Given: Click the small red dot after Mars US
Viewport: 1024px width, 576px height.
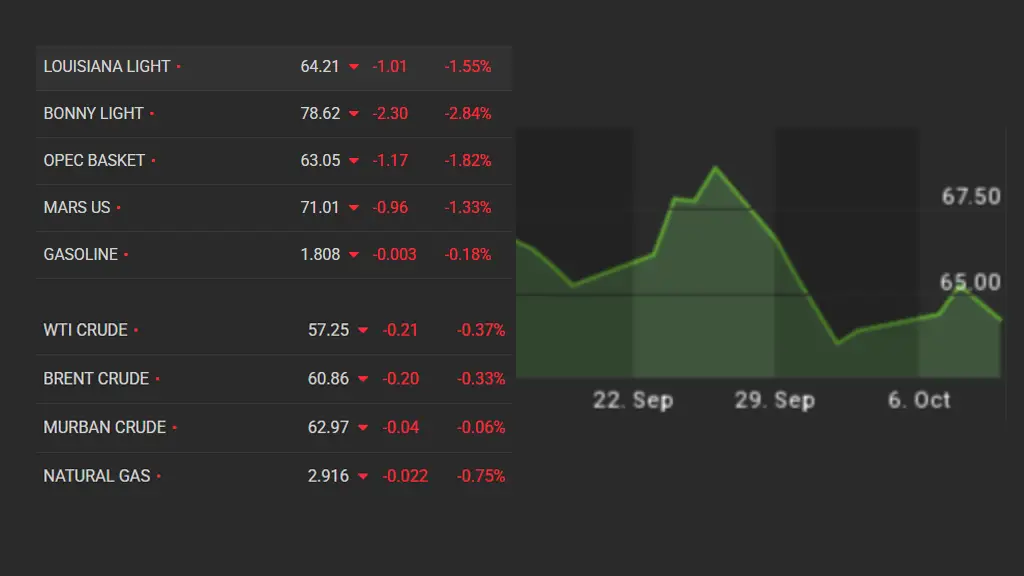Looking at the screenshot, I should [x=119, y=208].
